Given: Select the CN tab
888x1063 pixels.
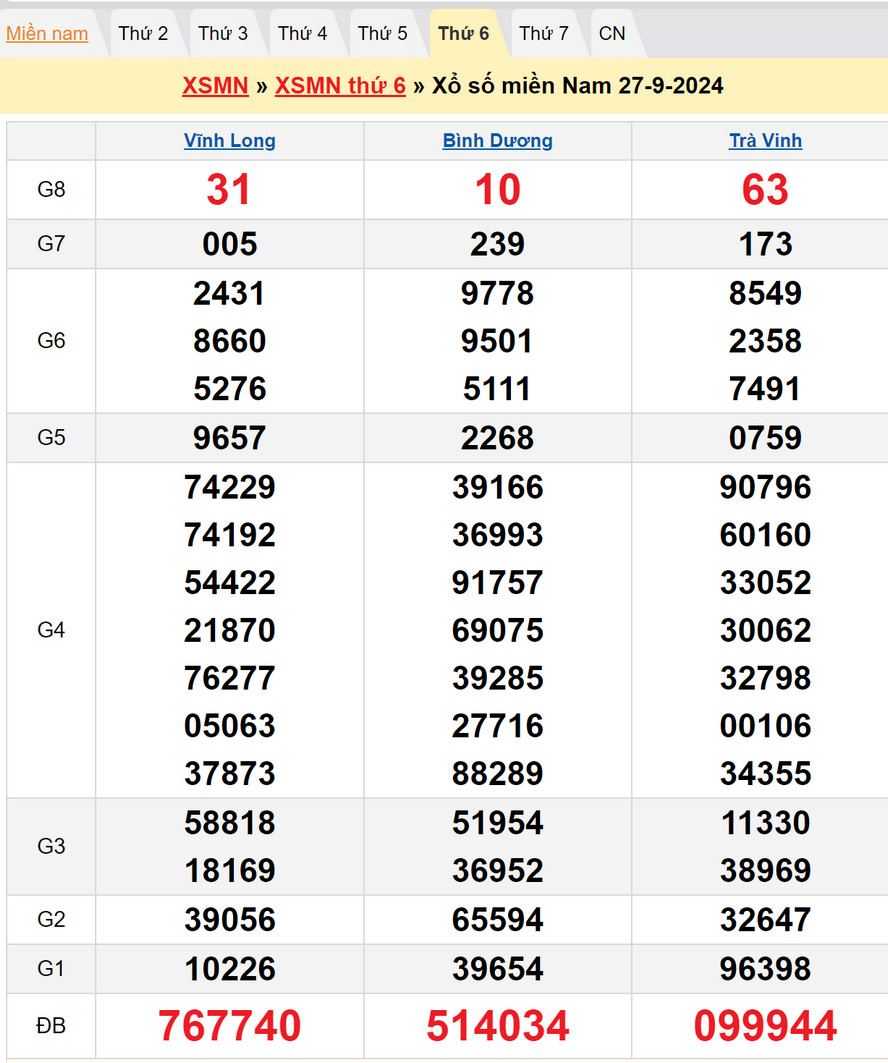Looking at the screenshot, I should tap(612, 34).
